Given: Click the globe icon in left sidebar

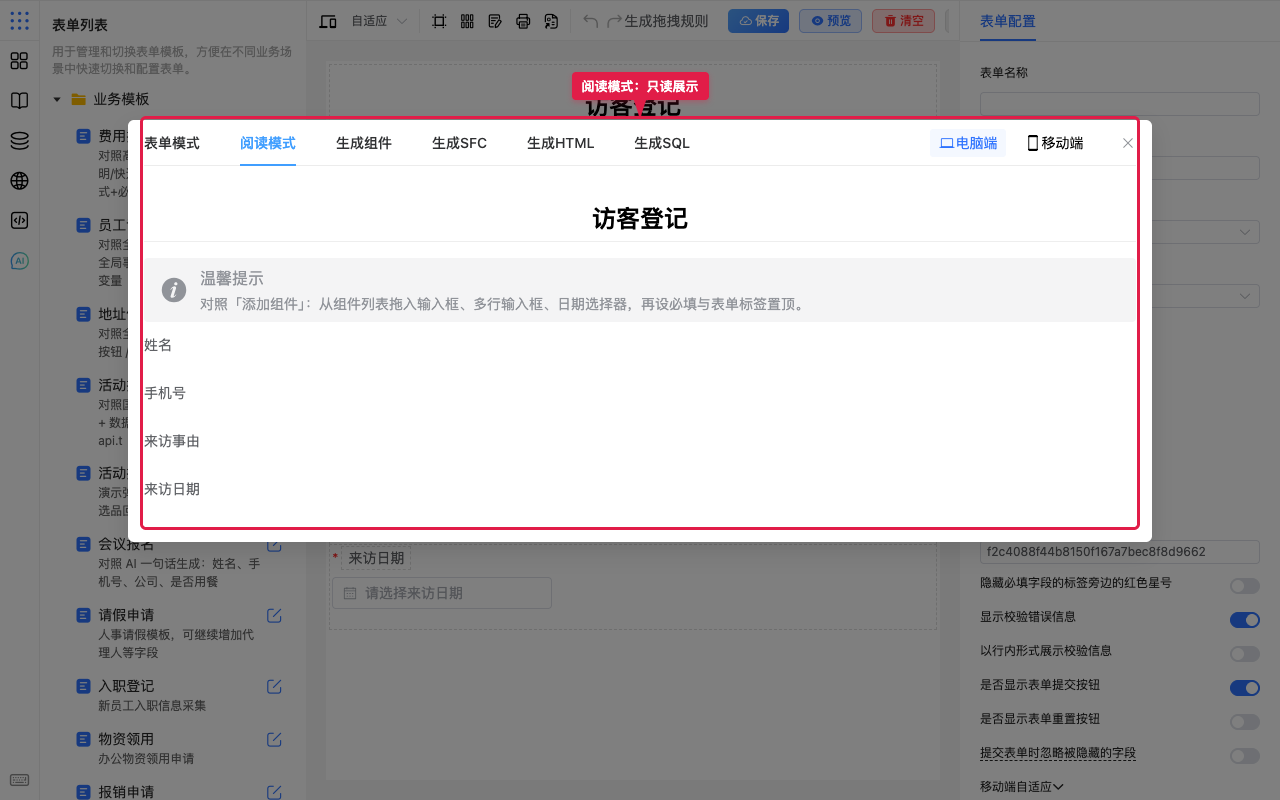Looking at the screenshot, I should click(x=19, y=181).
